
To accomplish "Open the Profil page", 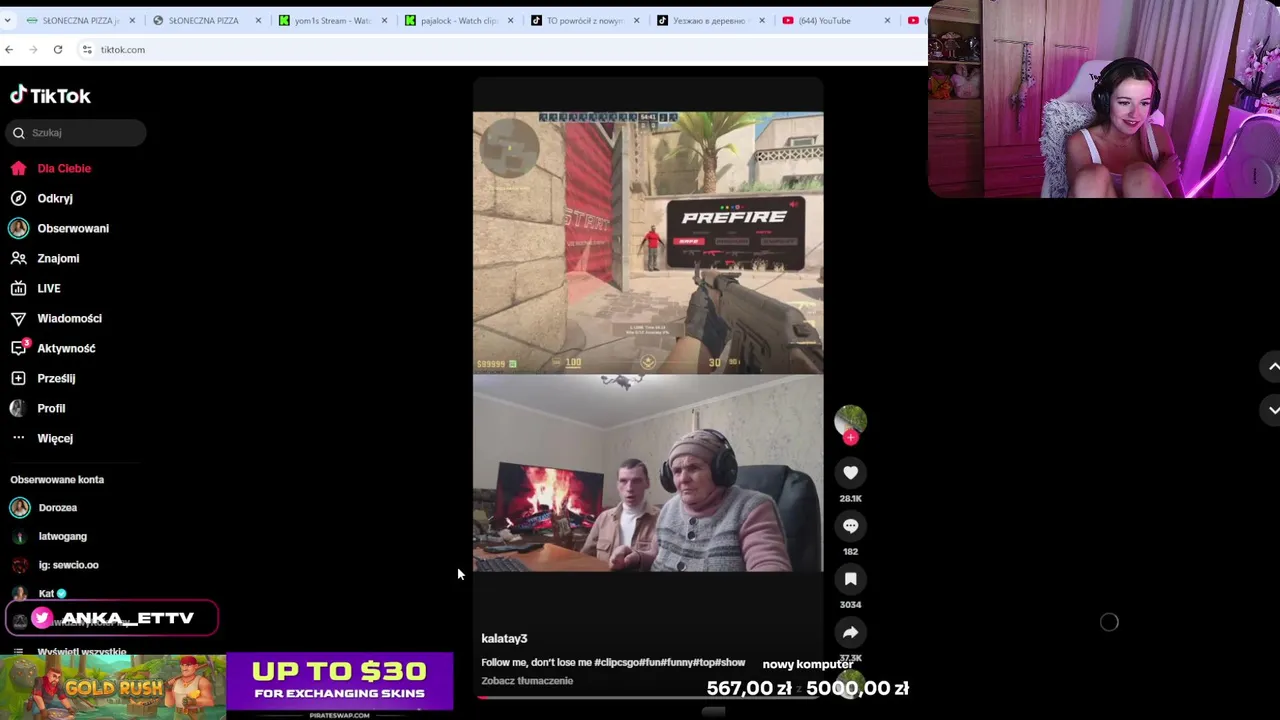I will 51,408.
